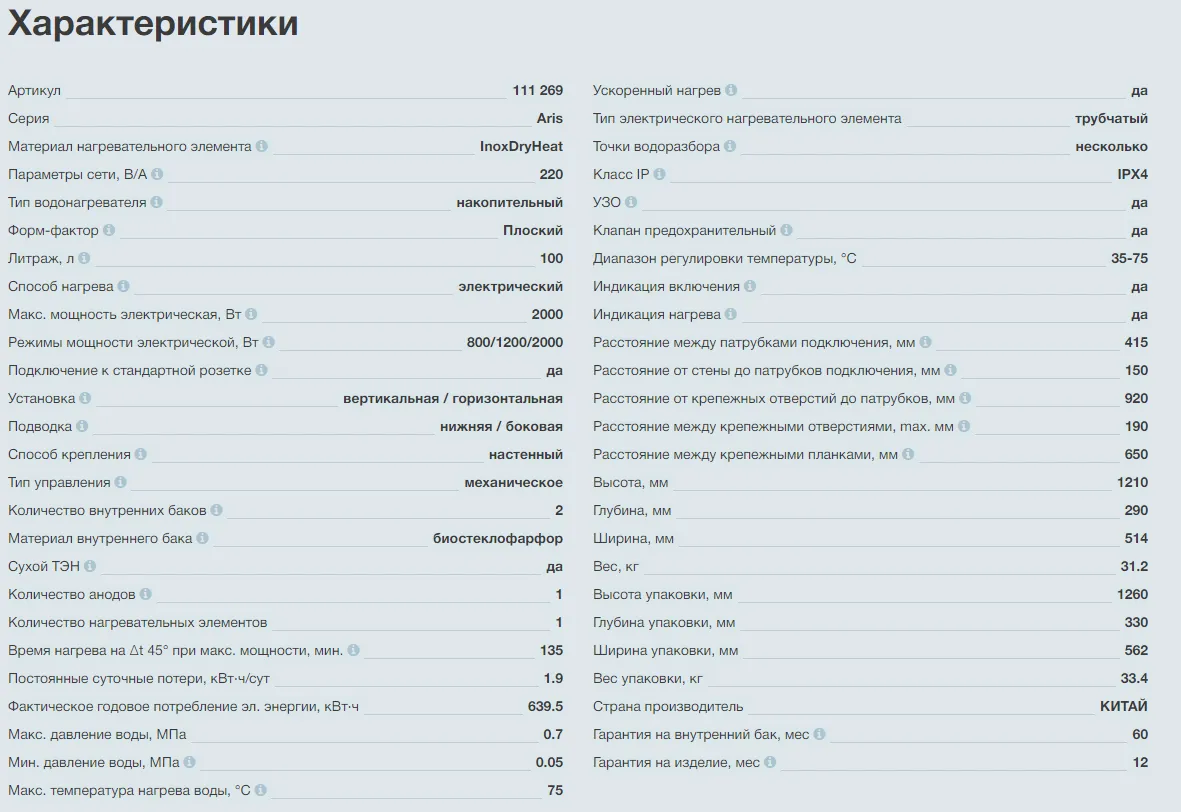Click info icon beside Тип водонагревателя
The height and width of the screenshot is (812, 1181).
[x=157, y=202]
